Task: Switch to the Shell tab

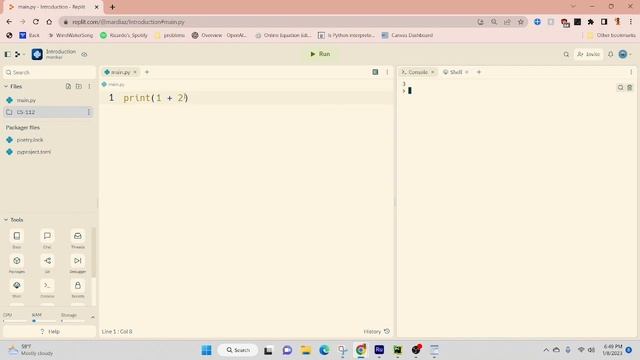Action: pyautogui.click(x=453, y=72)
